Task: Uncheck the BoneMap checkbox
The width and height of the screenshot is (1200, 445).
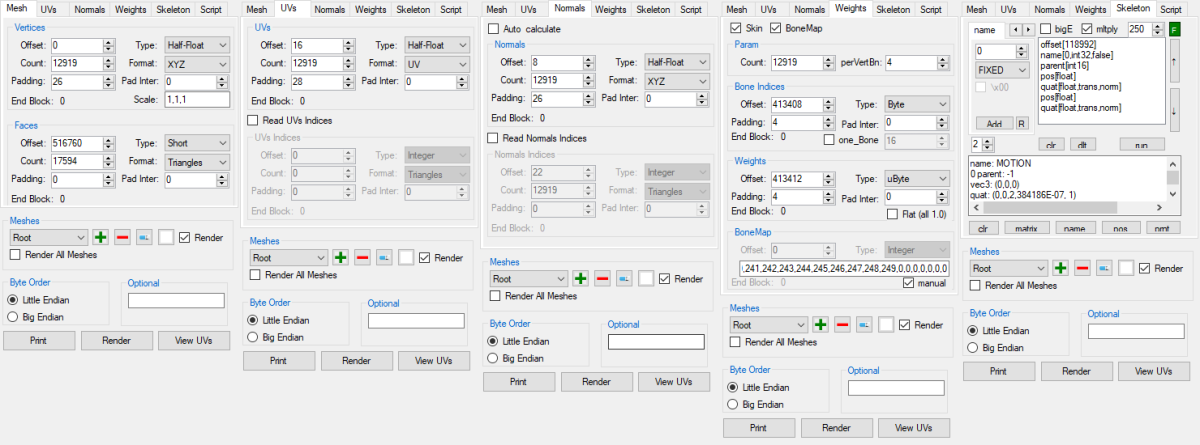Action: pyautogui.click(x=797, y=27)
